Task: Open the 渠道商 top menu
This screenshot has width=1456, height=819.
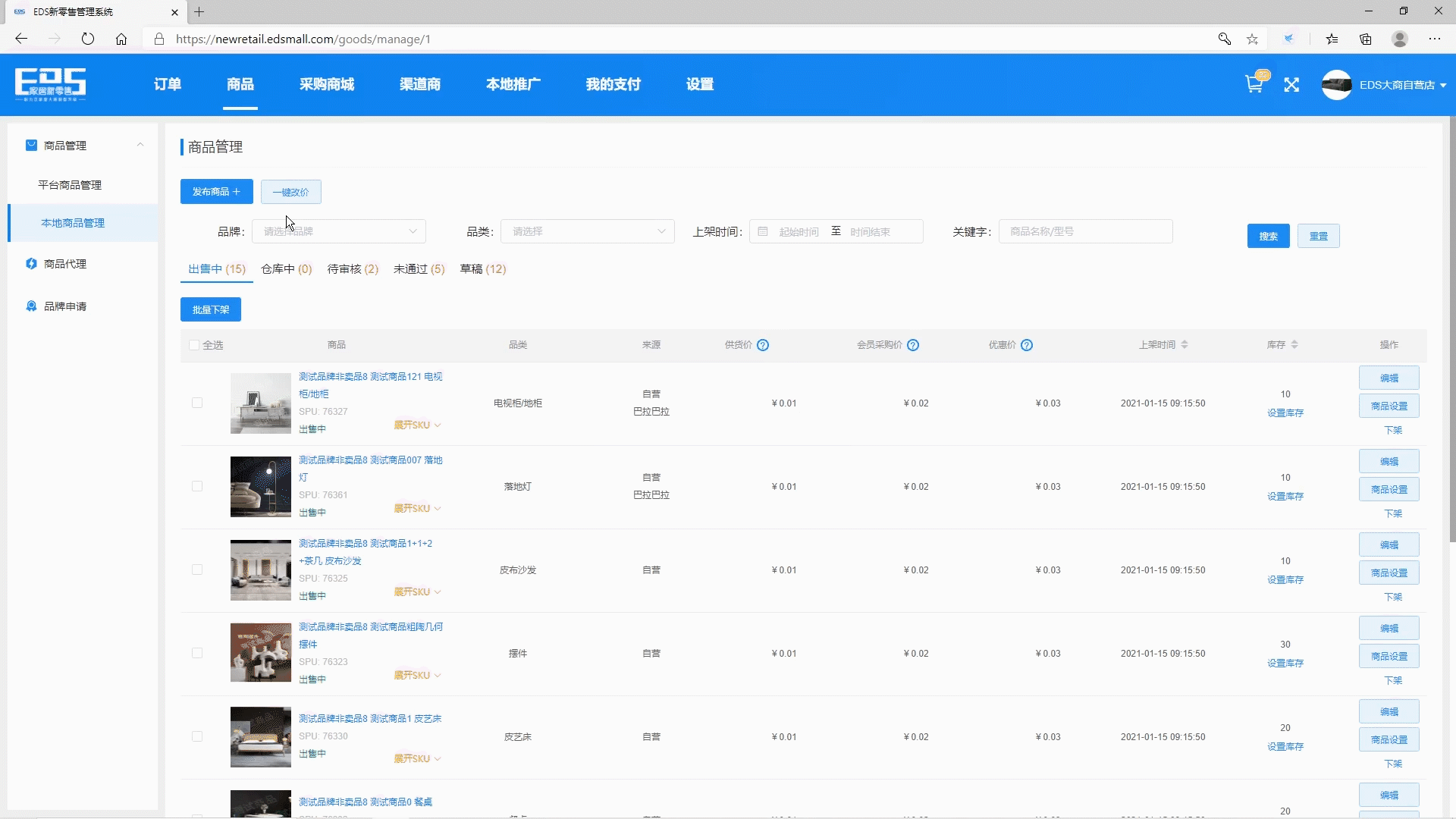Action: (420, 84)
